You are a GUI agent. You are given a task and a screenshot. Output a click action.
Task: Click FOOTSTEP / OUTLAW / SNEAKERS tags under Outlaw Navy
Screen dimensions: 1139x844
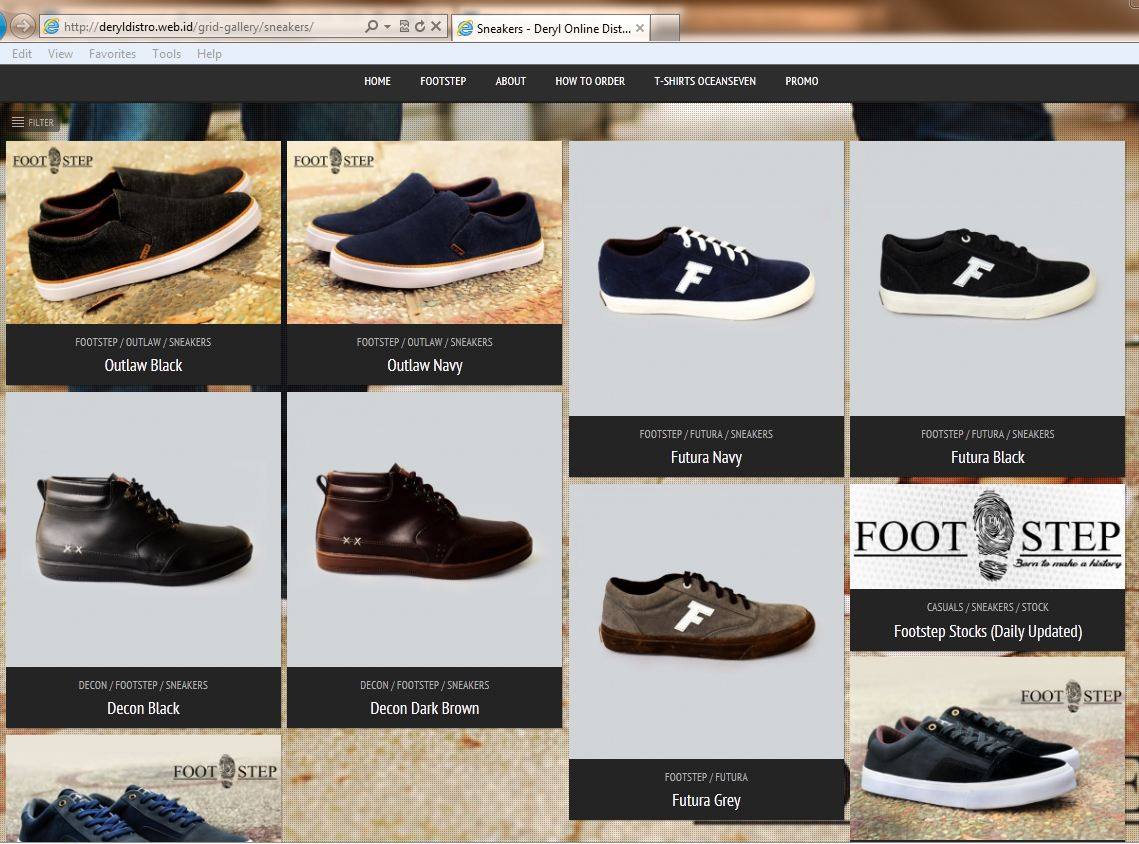point(425,342)
